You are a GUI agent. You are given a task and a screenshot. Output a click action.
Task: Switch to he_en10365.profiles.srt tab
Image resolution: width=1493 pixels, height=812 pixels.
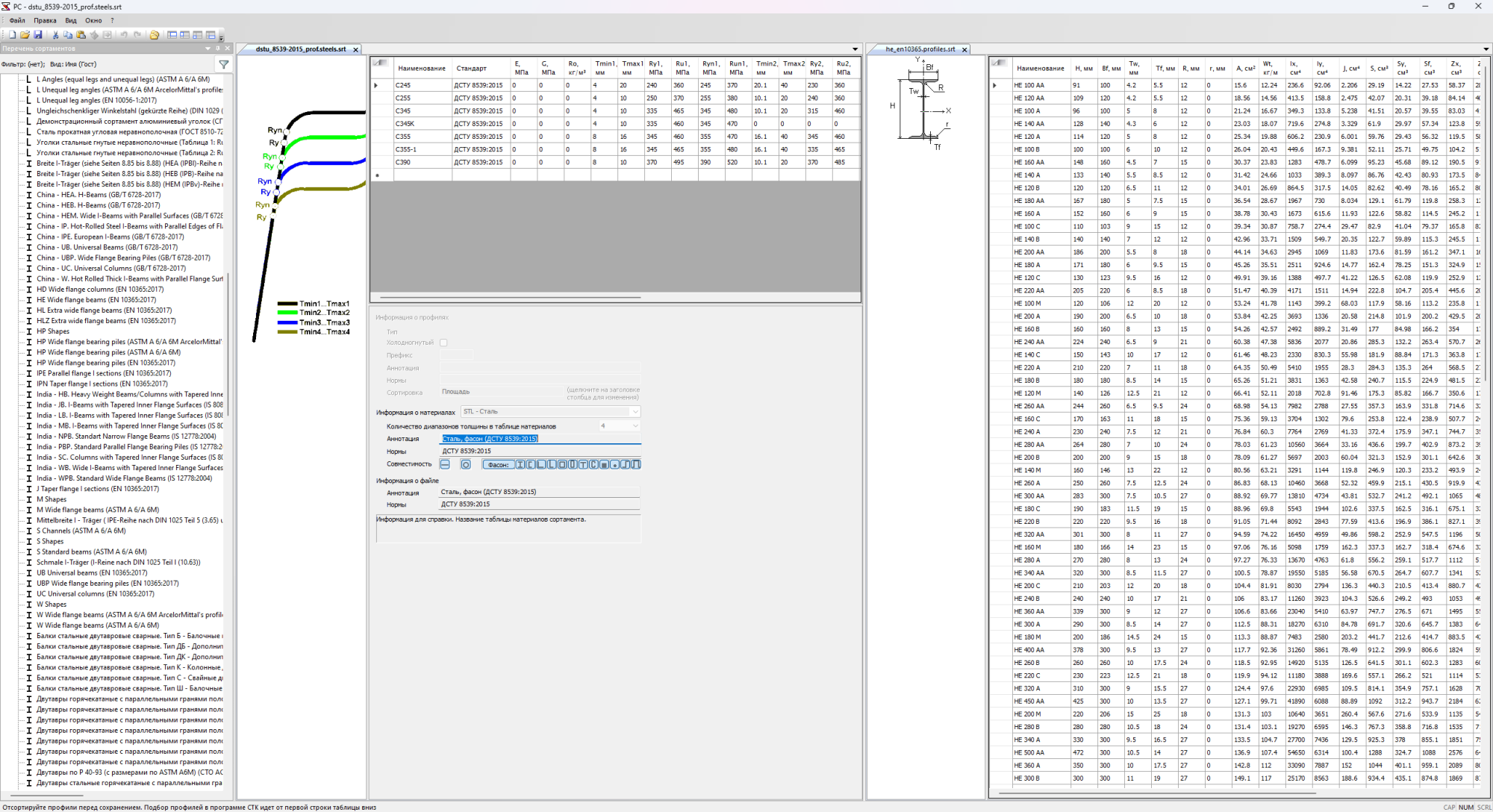point(920,49)
